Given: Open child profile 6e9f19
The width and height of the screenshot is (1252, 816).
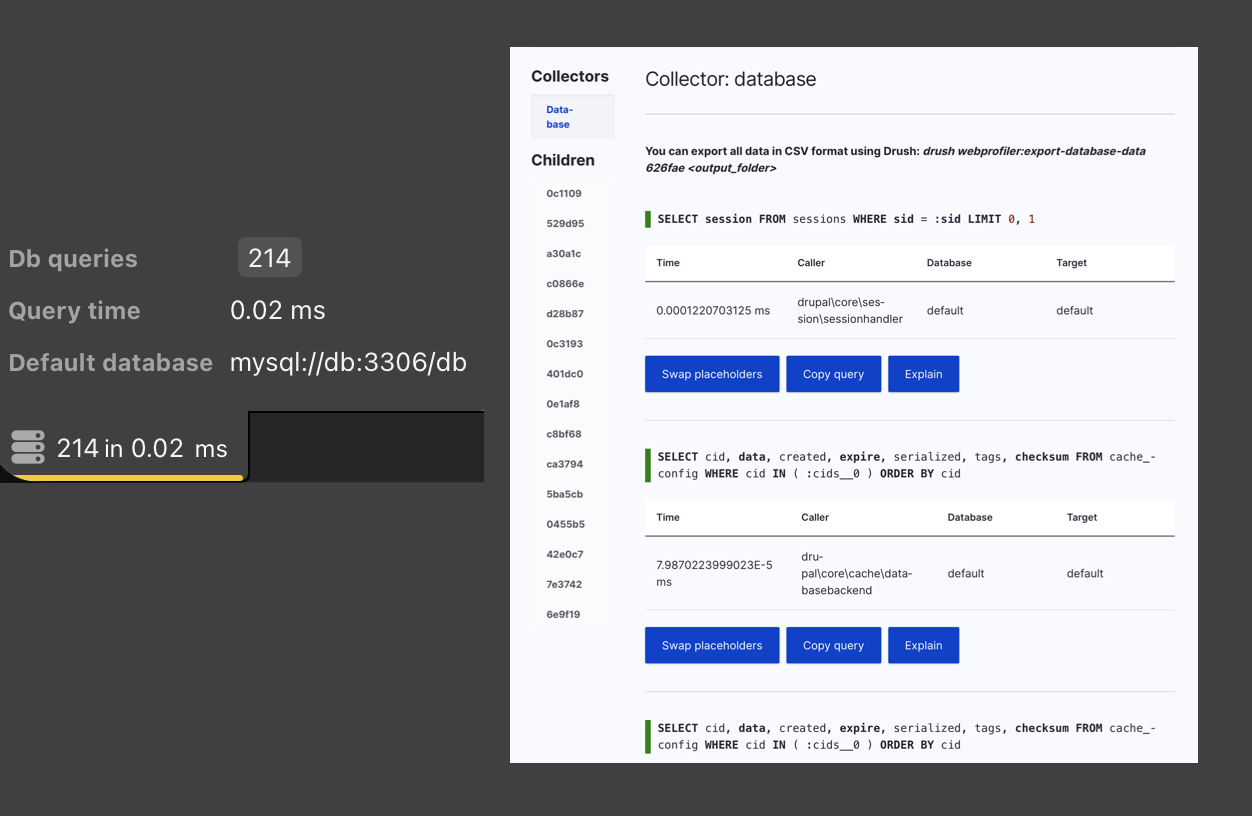Looking at the screenshot, I should tap(563, 614).
